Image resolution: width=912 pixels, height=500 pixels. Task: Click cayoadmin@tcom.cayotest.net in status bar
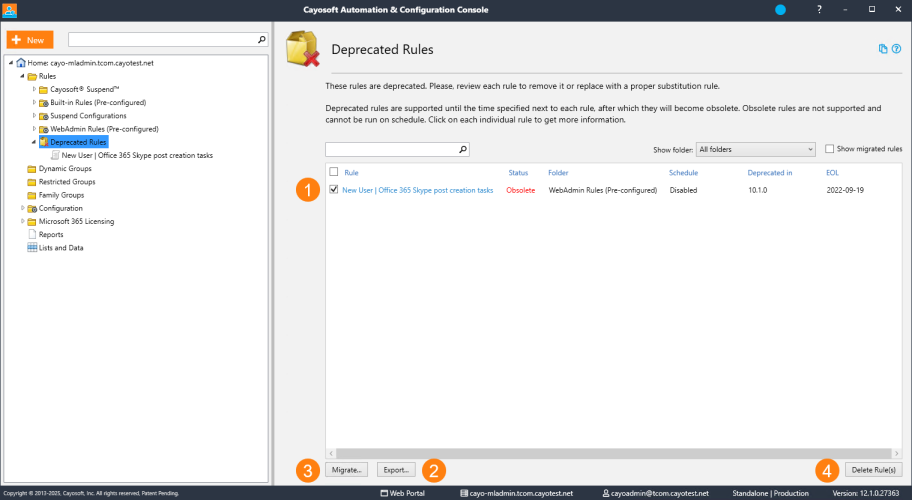pos(656,493)
